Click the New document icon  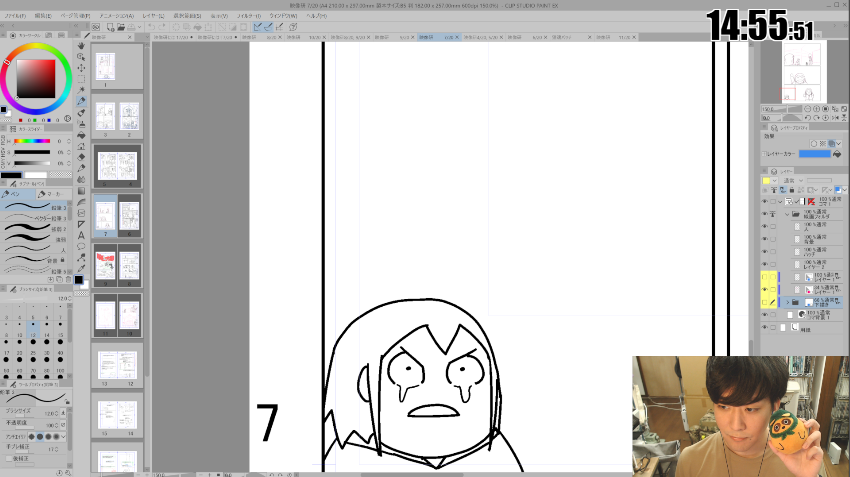(x=111, y=27)
